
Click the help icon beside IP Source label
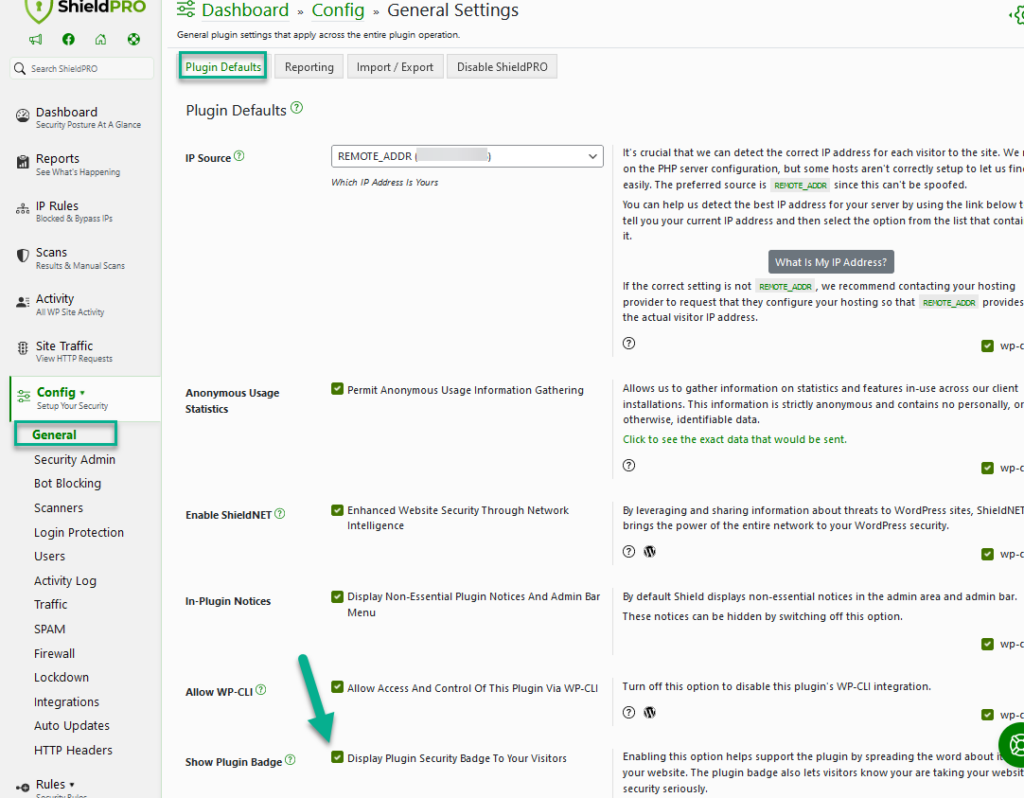click(239, 157)
